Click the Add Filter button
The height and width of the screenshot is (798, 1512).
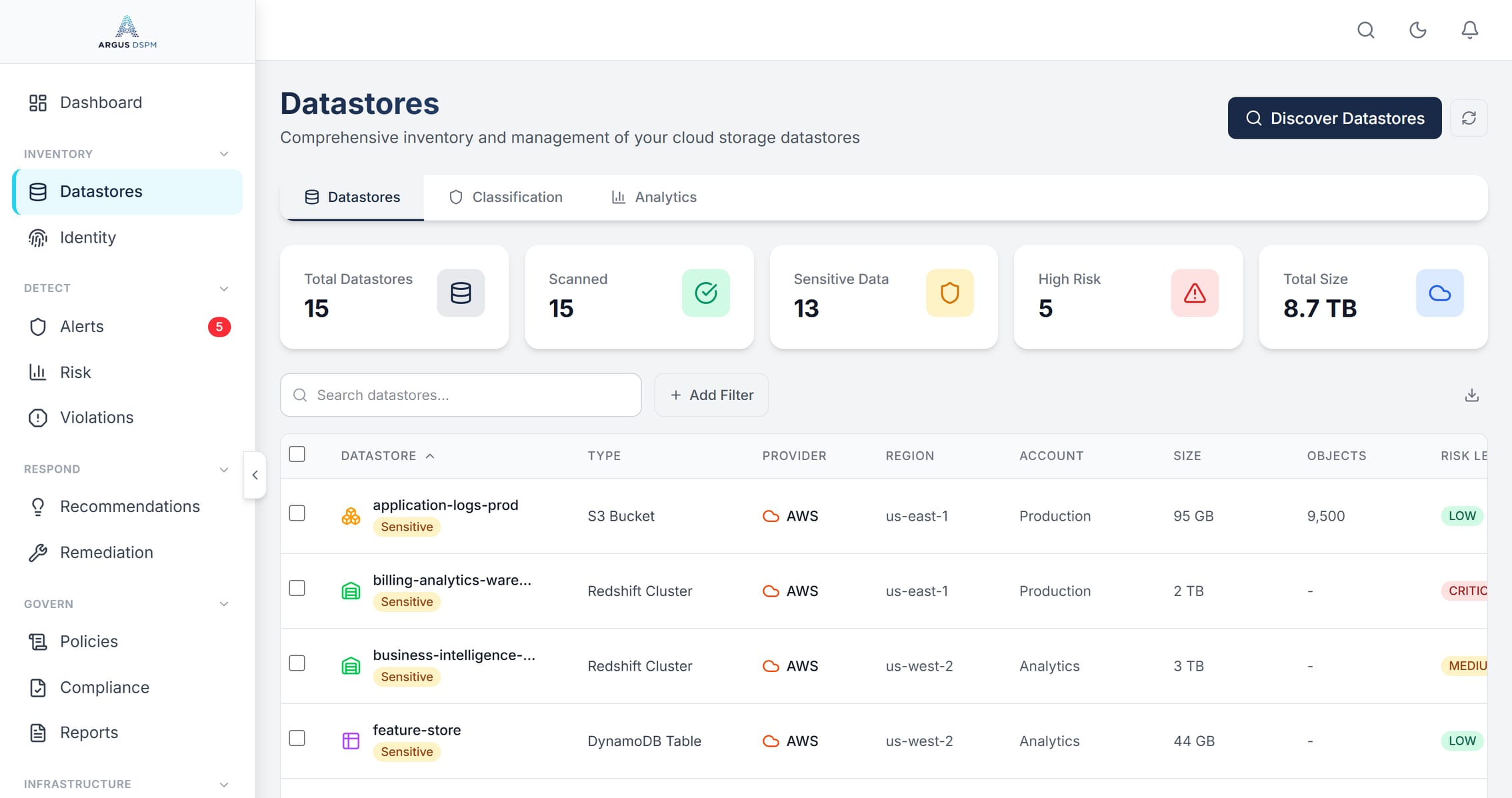[x=711, y=395]
